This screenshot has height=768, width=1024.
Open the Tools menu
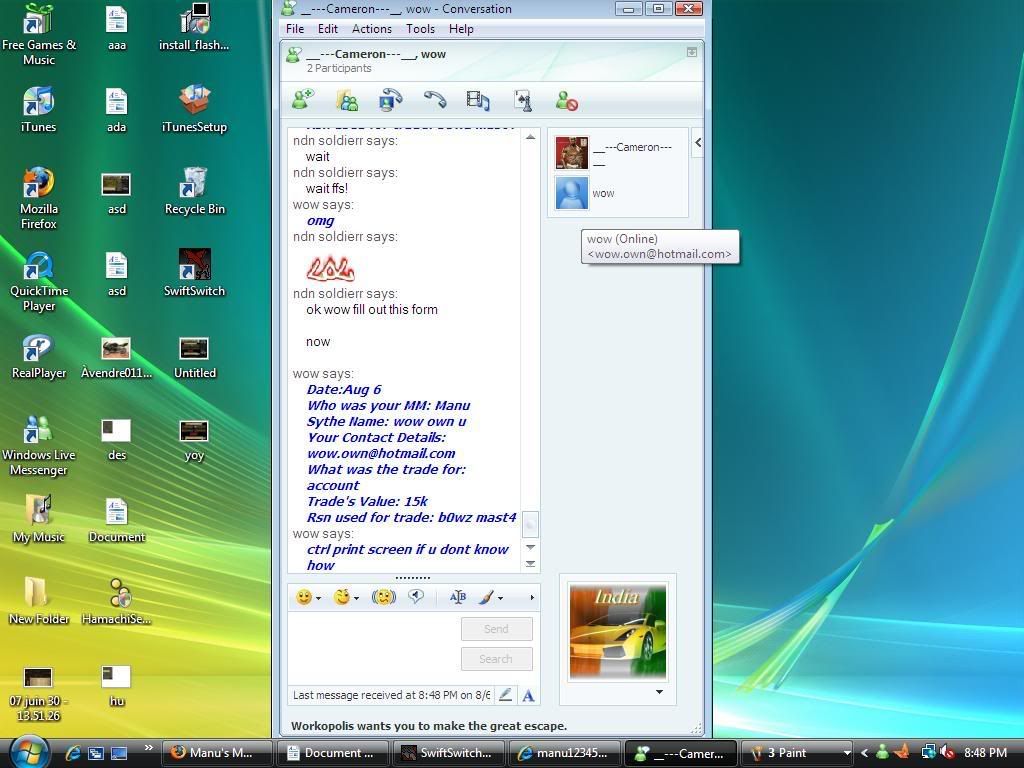420,29
